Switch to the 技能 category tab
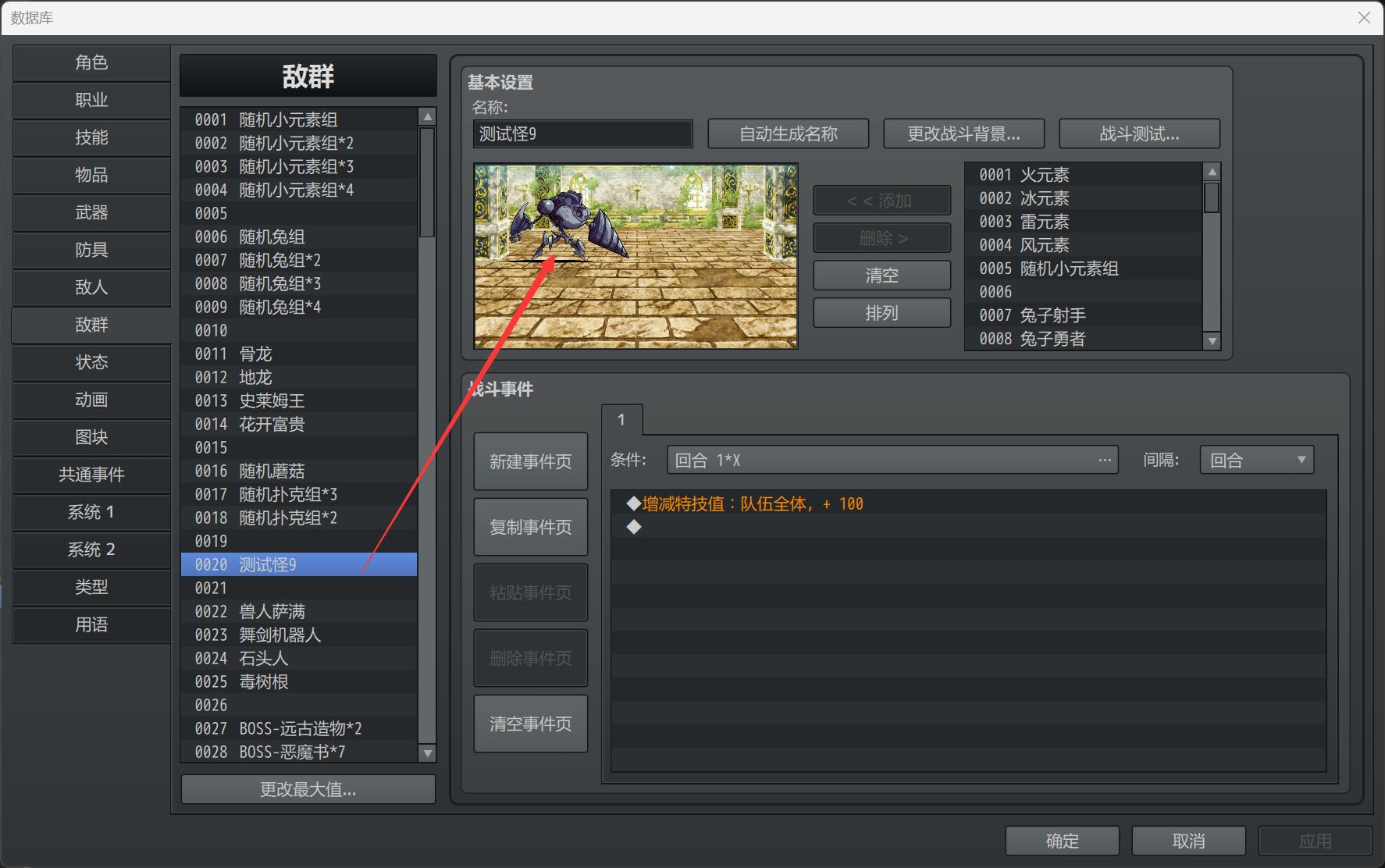 pos(91,137)
